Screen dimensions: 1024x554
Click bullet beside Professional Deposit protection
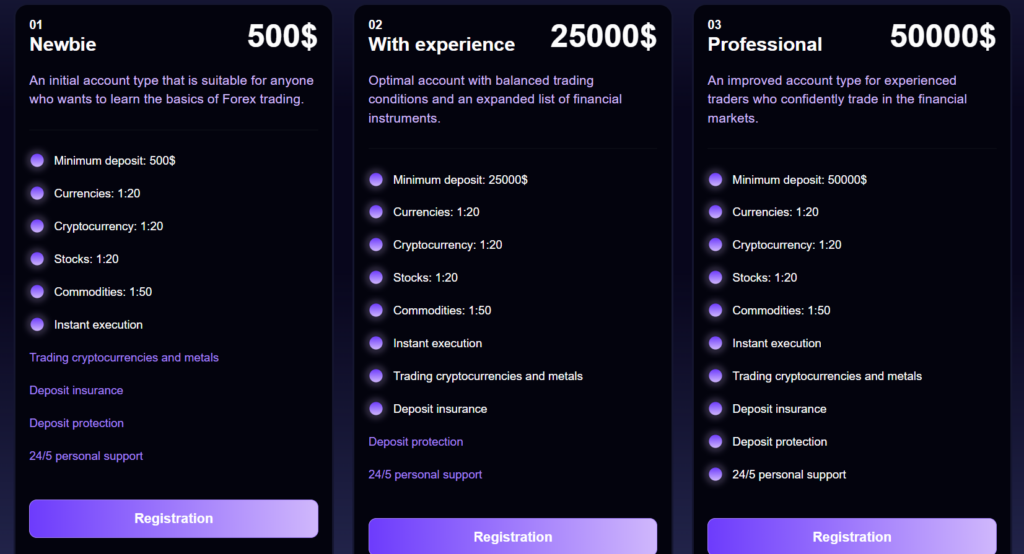tap(715, 441)
